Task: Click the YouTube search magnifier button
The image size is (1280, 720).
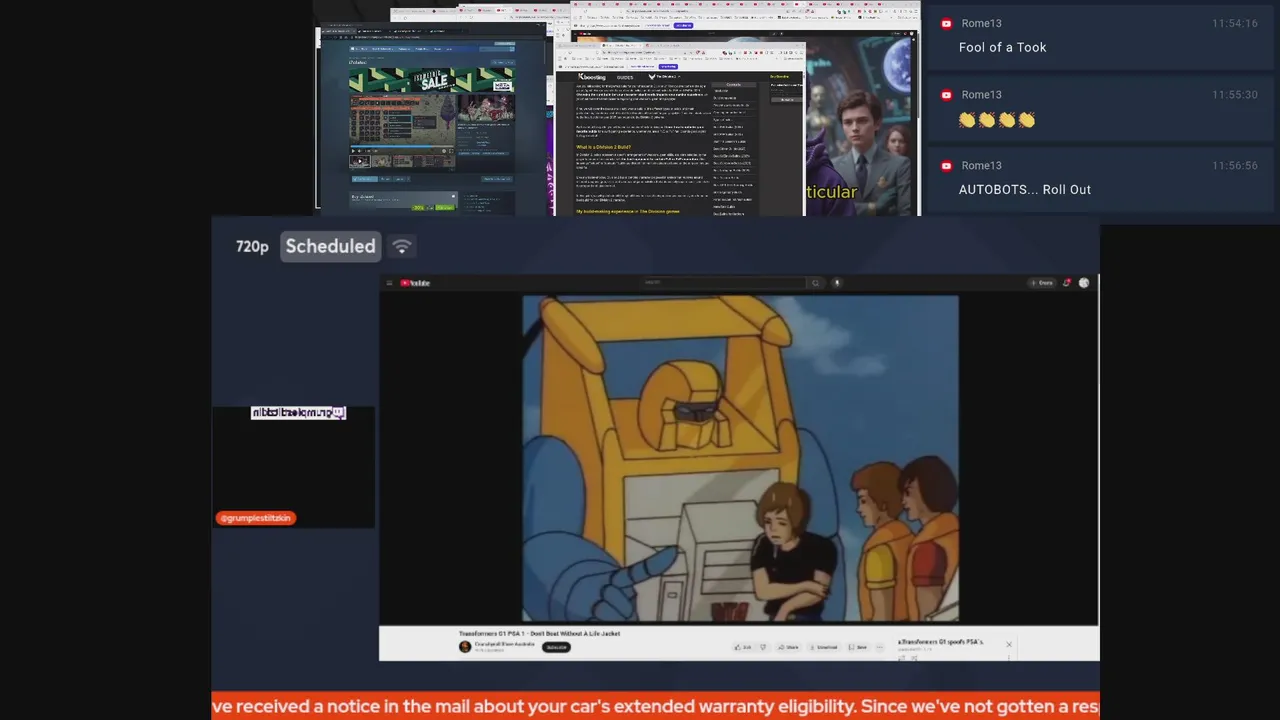Action: click(x=815, y=283)
